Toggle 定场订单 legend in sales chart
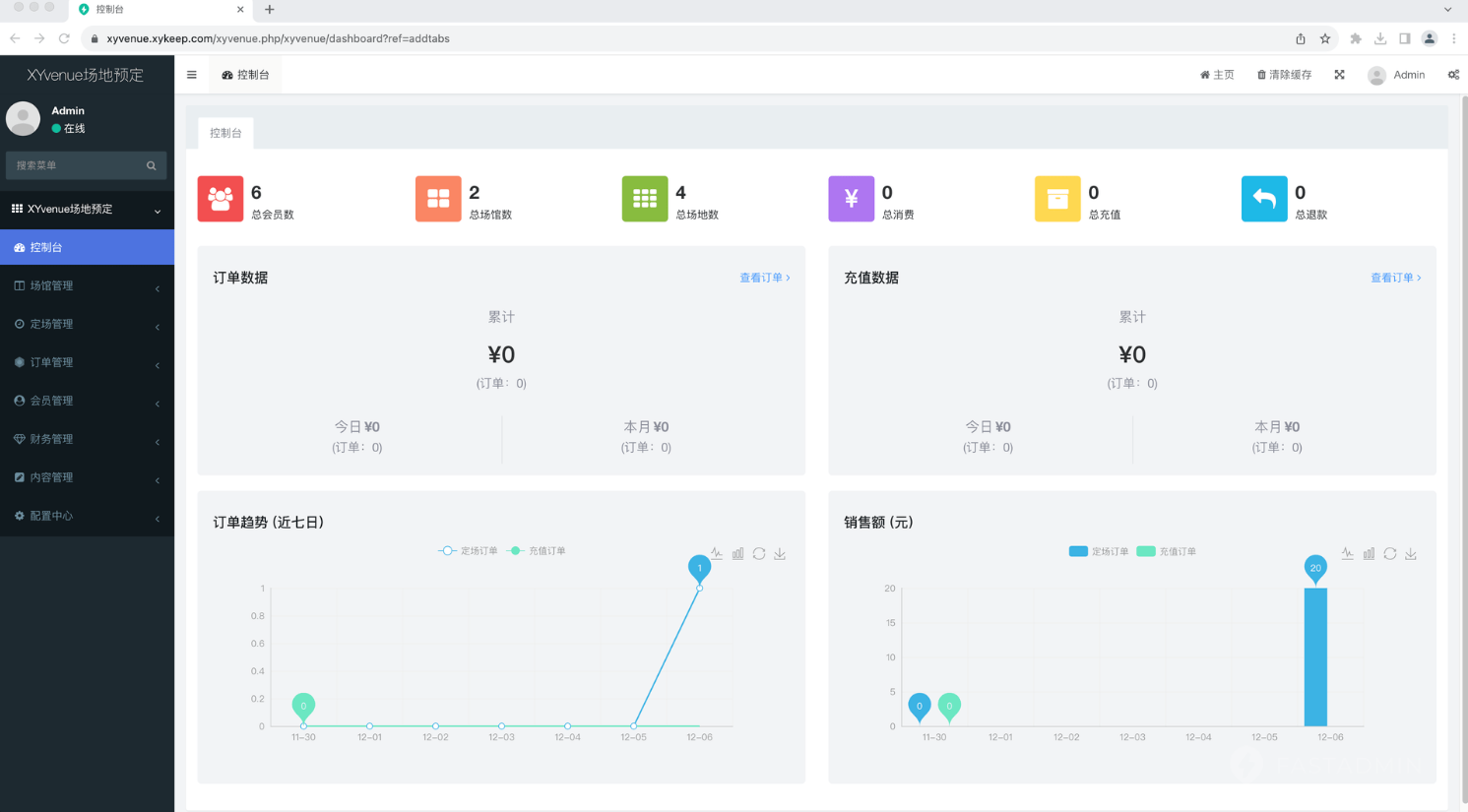The width and height of the screenshot is (1468, 812). pos(1099,551)
